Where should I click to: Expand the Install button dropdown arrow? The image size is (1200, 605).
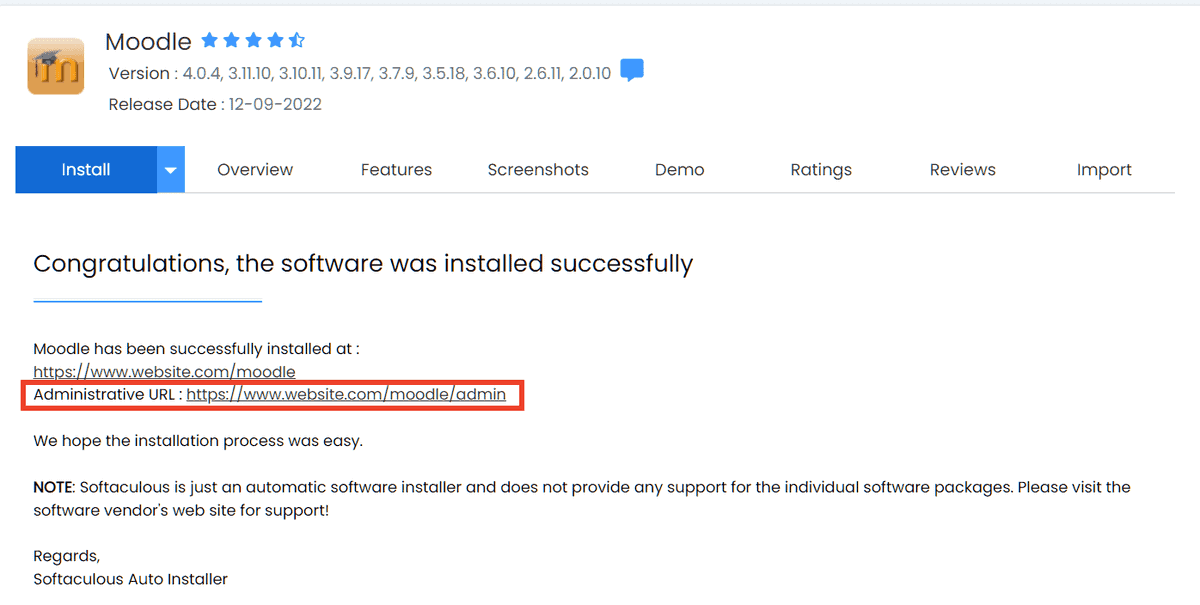tap(171, 170)
